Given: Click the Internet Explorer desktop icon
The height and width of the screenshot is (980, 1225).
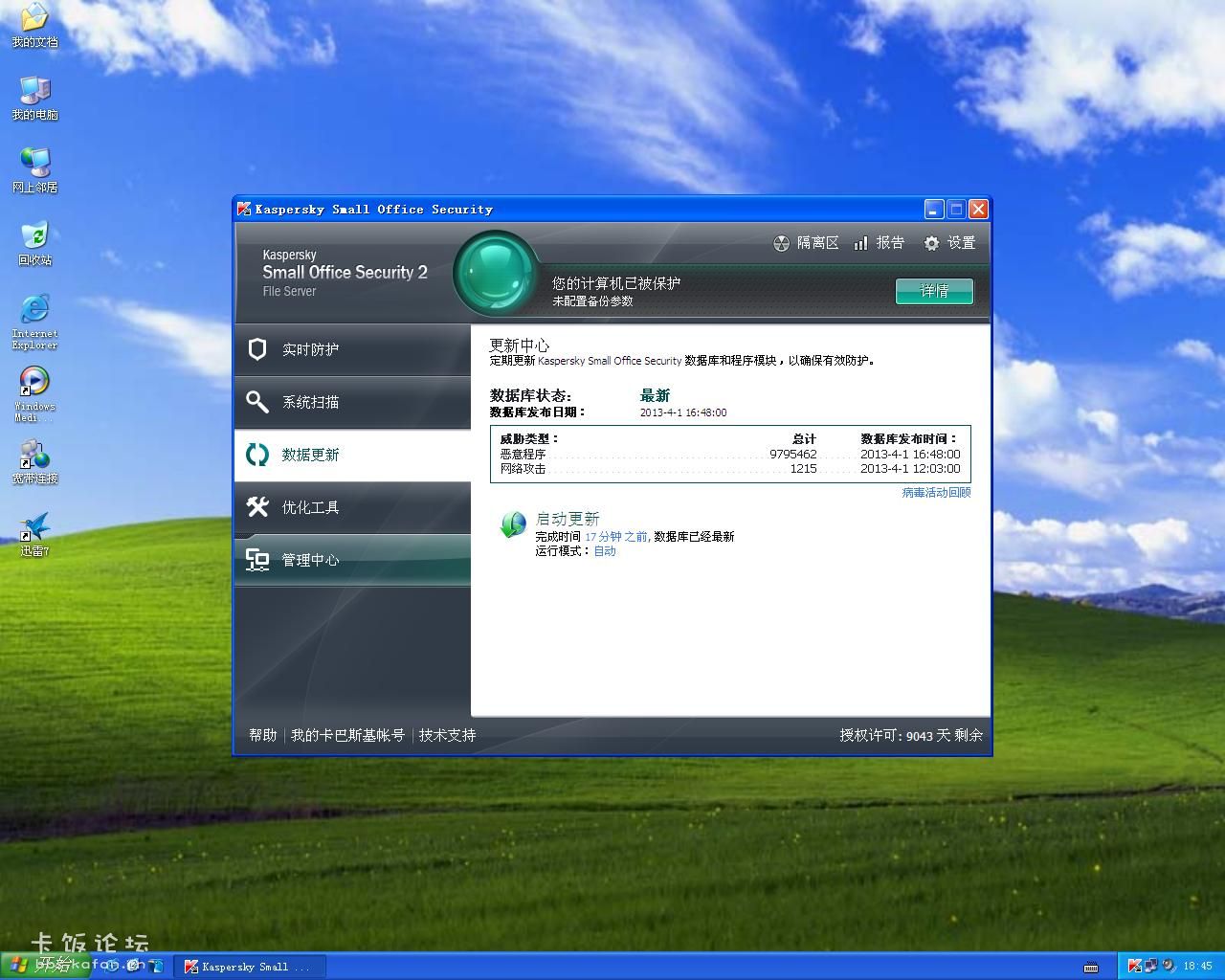Looking at the screenshot, I should tap(34, 322).
